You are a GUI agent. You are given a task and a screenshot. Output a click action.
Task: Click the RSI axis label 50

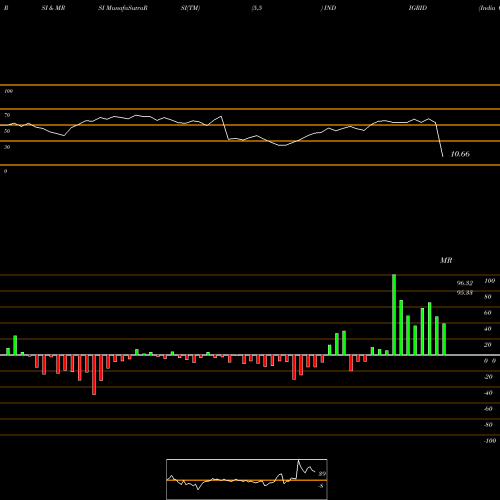pos(7,131)
